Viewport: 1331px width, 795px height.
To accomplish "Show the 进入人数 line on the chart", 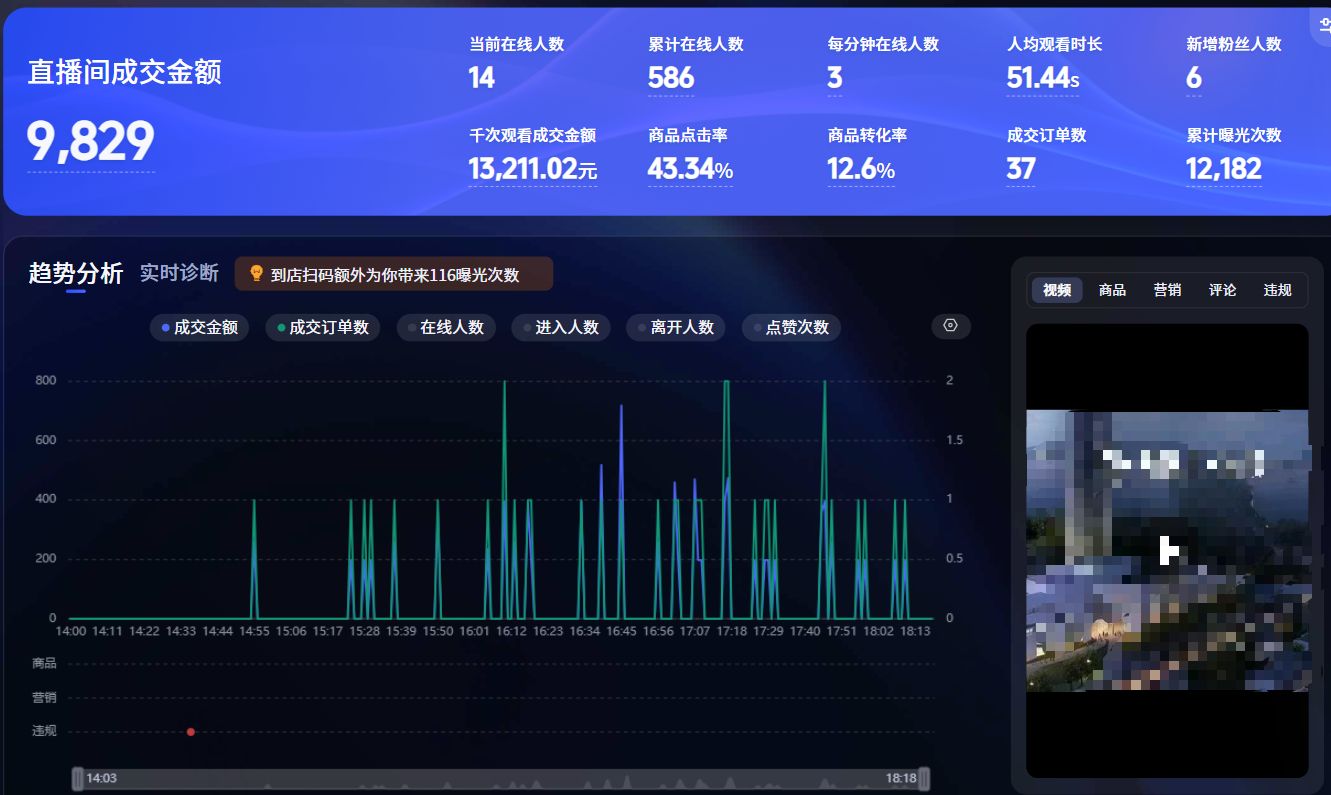I will point(560,327).
